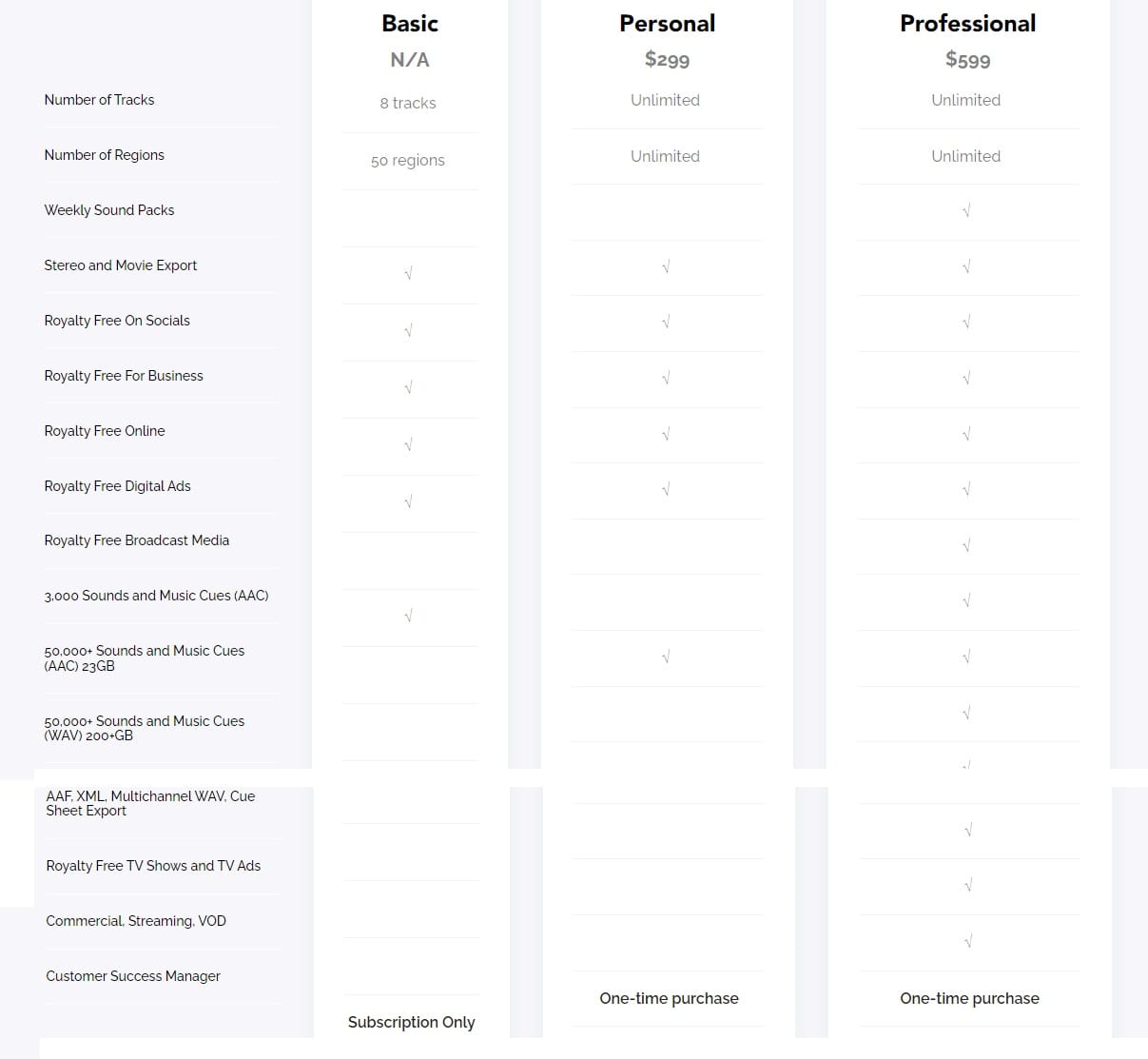Click the Commercial, Streaming, VOD checkmark under Professional
Image resolution: width=1148 pixels, height=1059 pixels.
click(x=968, y=941)
